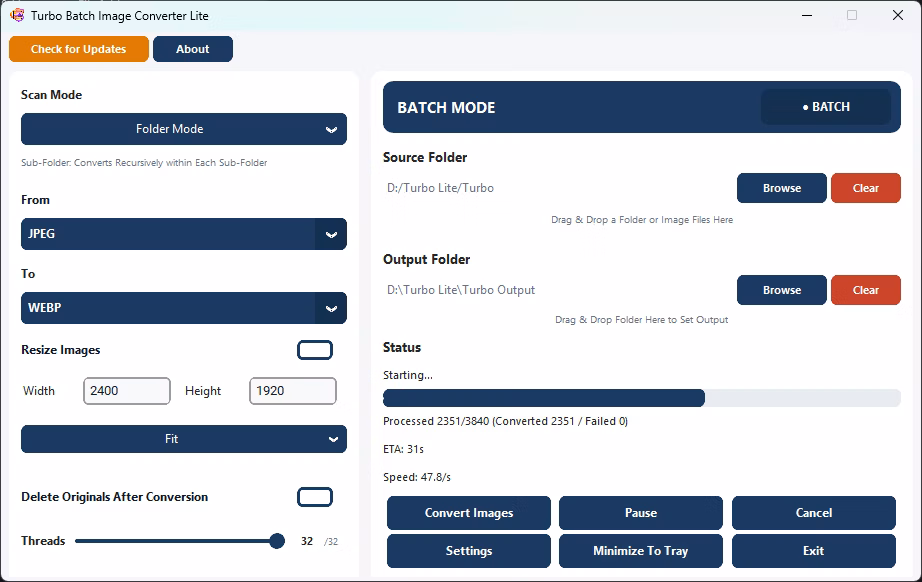
Task: Click Drag & Drop Folder Here to Set Output hint
Action: coord(642,320)
